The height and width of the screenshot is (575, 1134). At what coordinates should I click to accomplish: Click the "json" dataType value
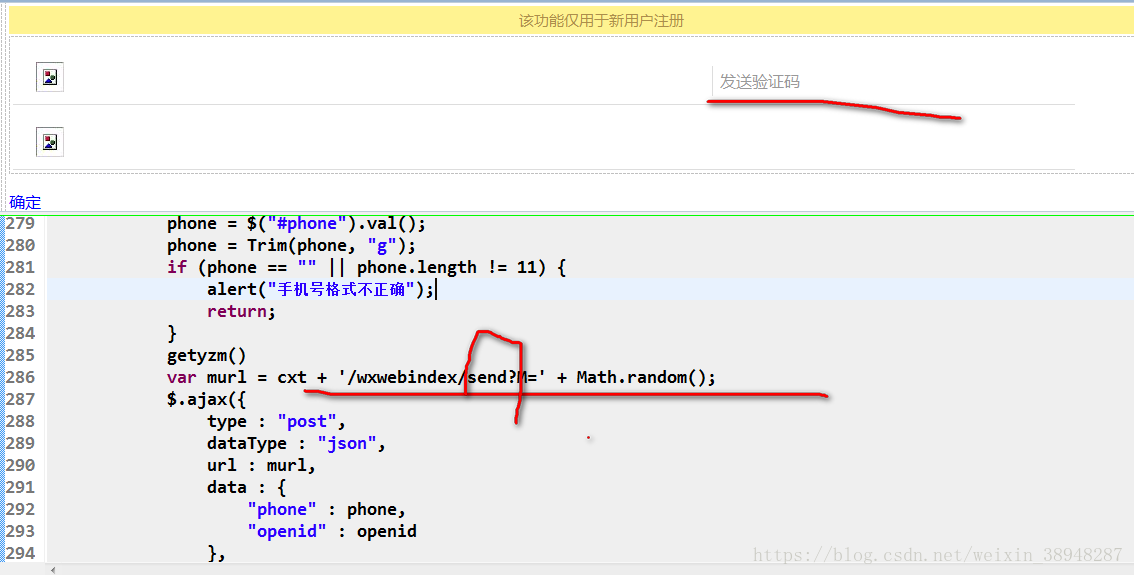pyautogui.click(x=347, y=443)
